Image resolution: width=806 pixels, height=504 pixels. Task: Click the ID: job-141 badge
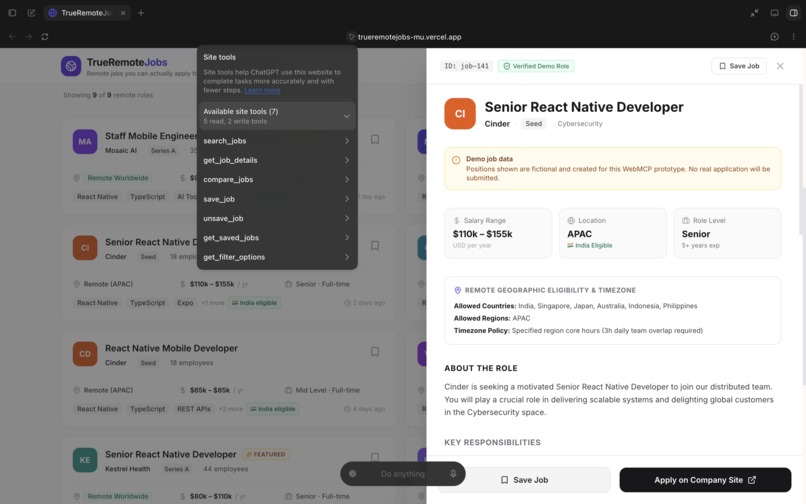click(466, 66)
